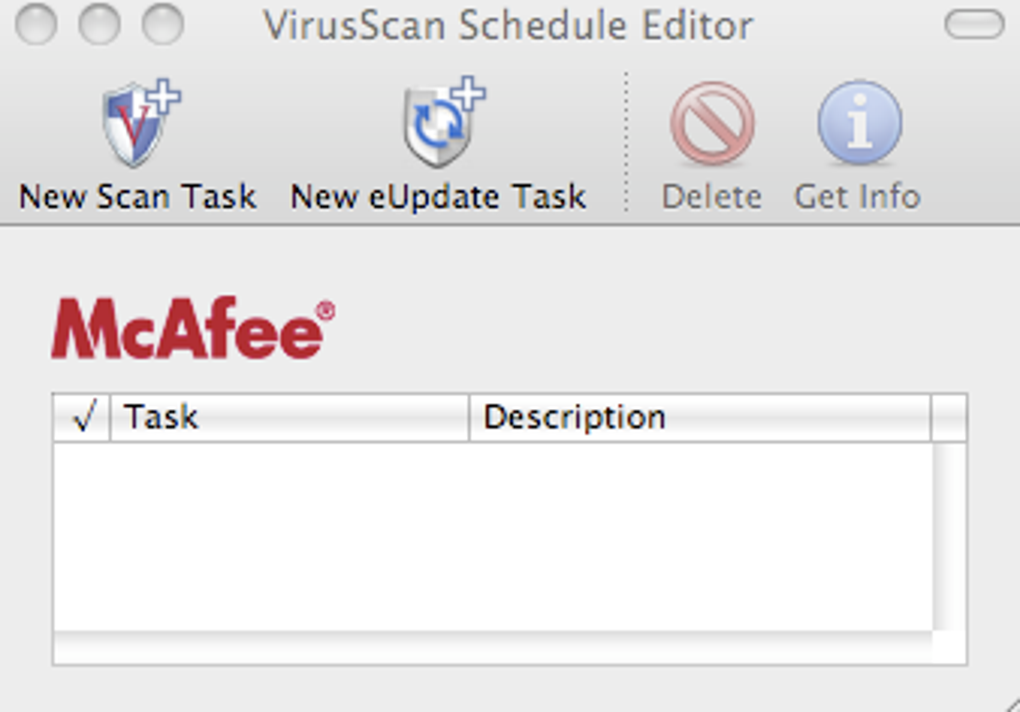Click the "New Scan Task" text label
The height and width of the screenshot is (712, 1020).
(x=138, y=196)
